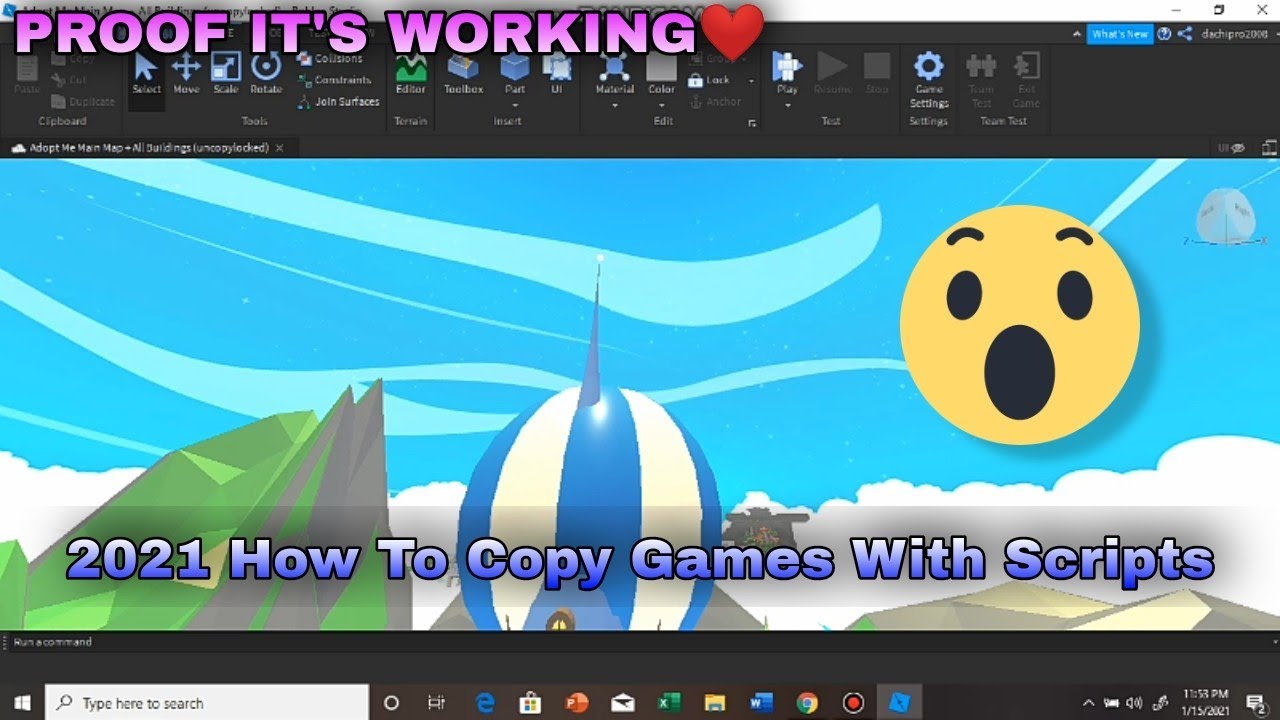Open Game Settings
Screen dimensions: 1280x720
(x=929, y=80)
